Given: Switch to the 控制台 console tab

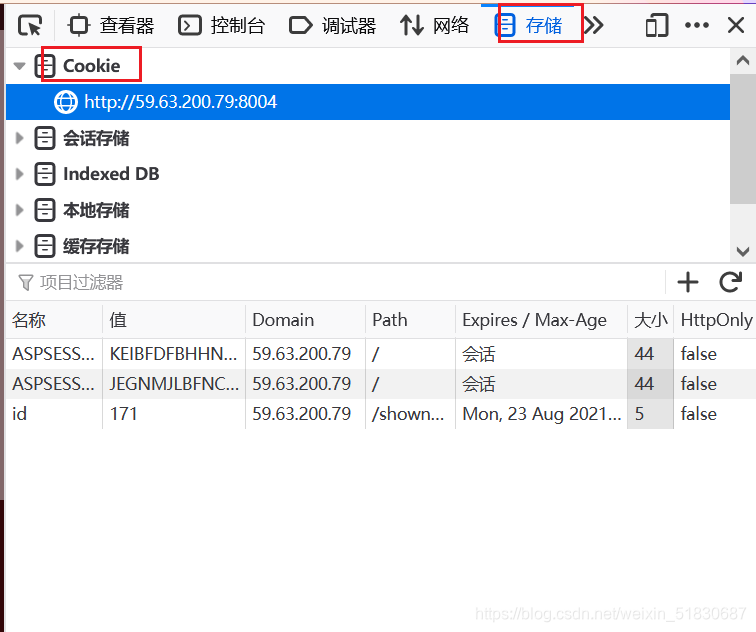Looking at the screenshot, I should (221, 26).
